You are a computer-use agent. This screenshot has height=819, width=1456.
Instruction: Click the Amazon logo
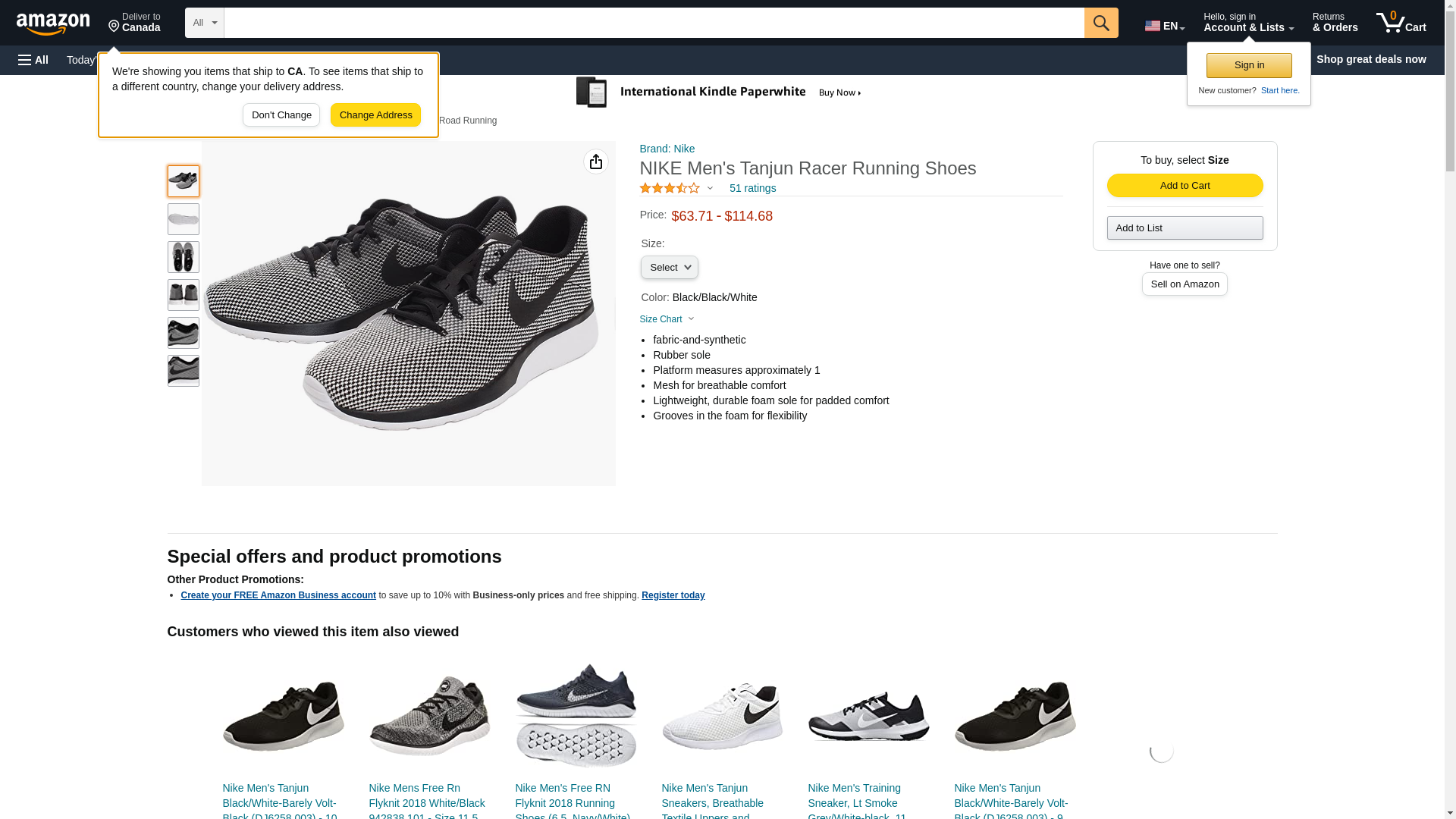(53, 24)
